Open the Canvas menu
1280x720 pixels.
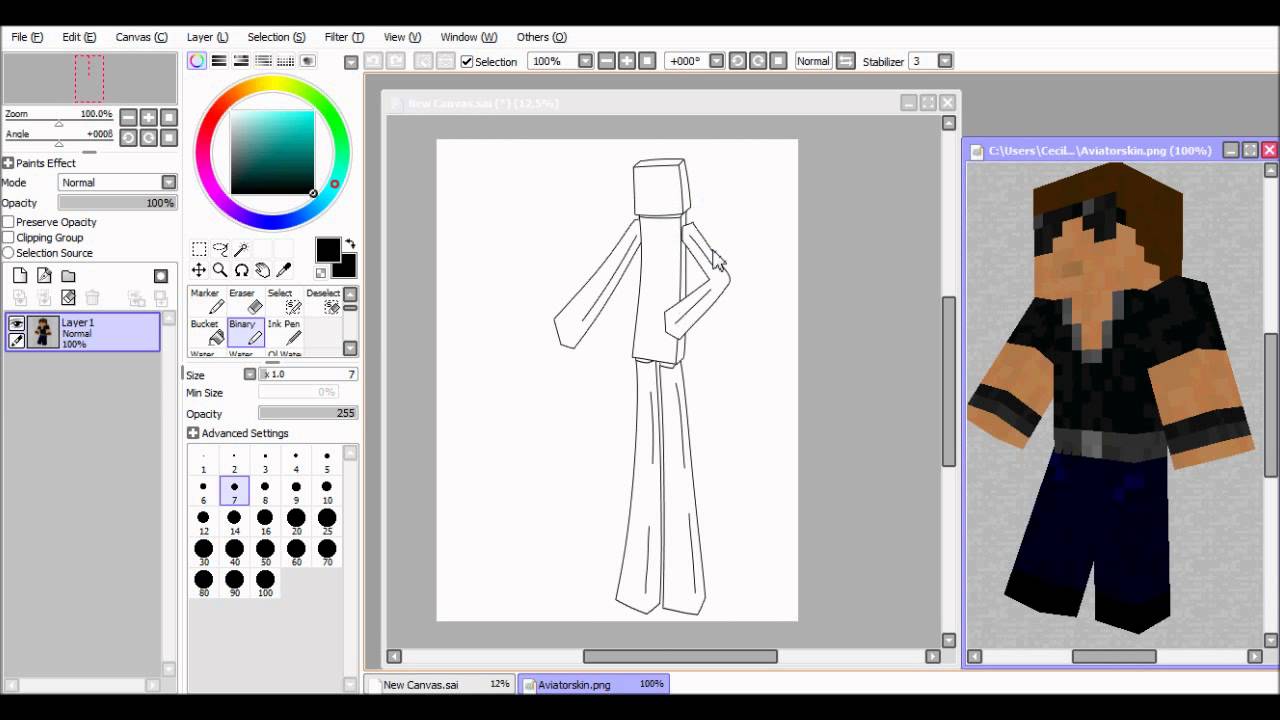click(141, 37)
